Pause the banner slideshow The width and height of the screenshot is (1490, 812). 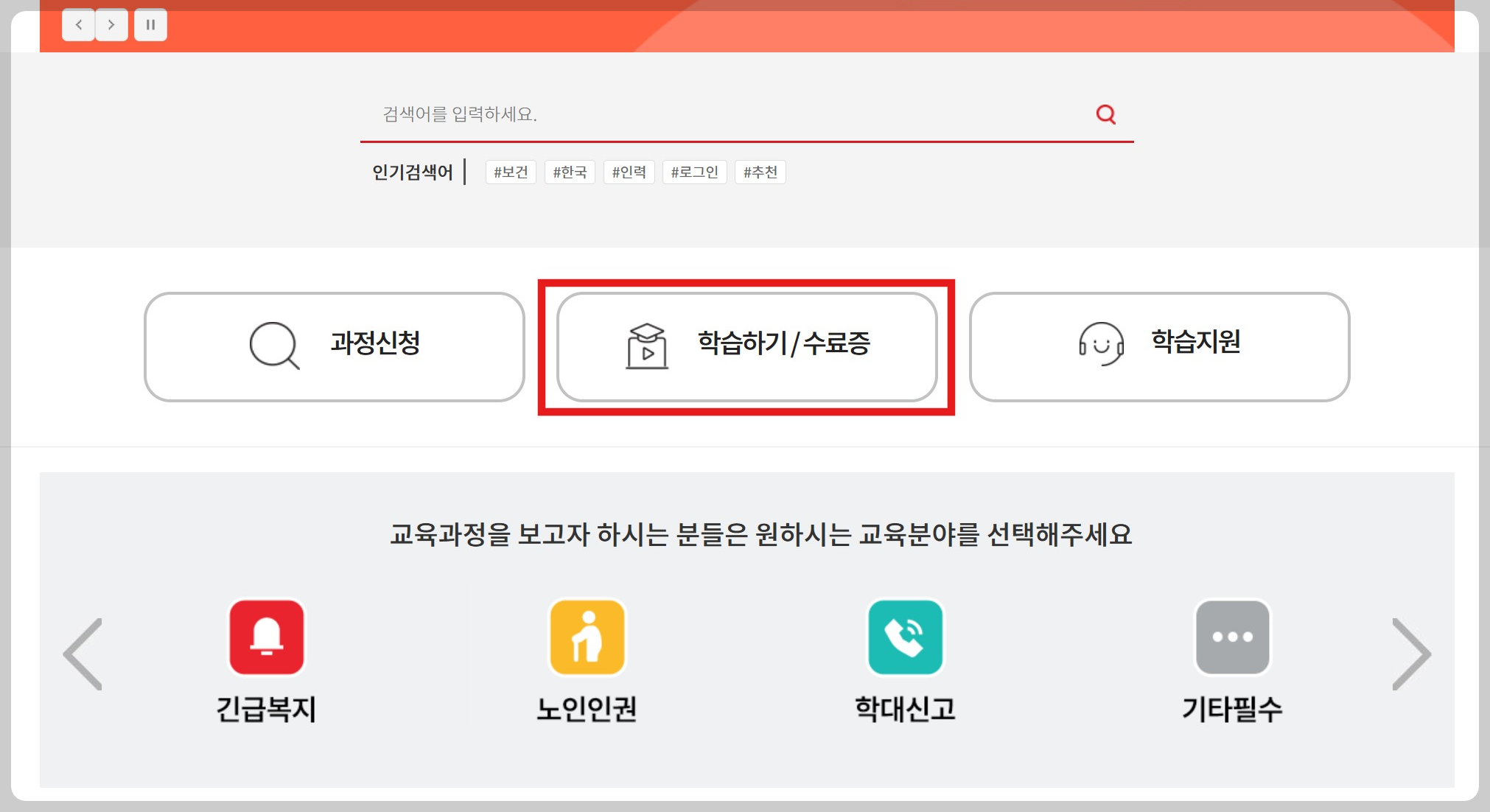coord(150,25)
